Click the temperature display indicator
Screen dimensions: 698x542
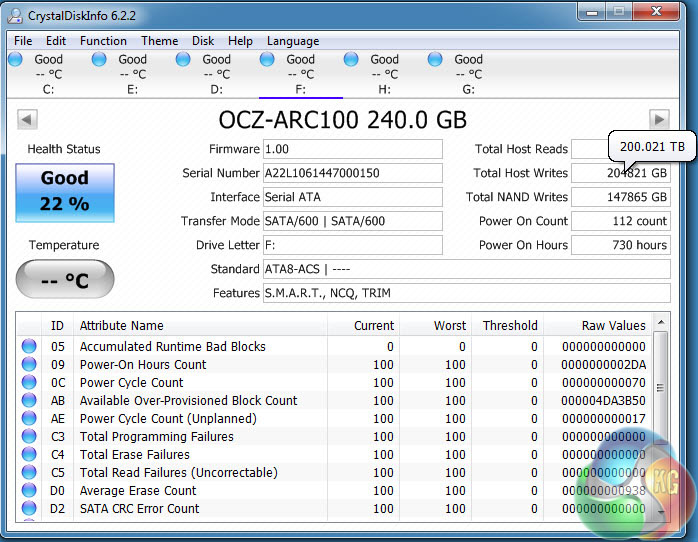[65, 280]
